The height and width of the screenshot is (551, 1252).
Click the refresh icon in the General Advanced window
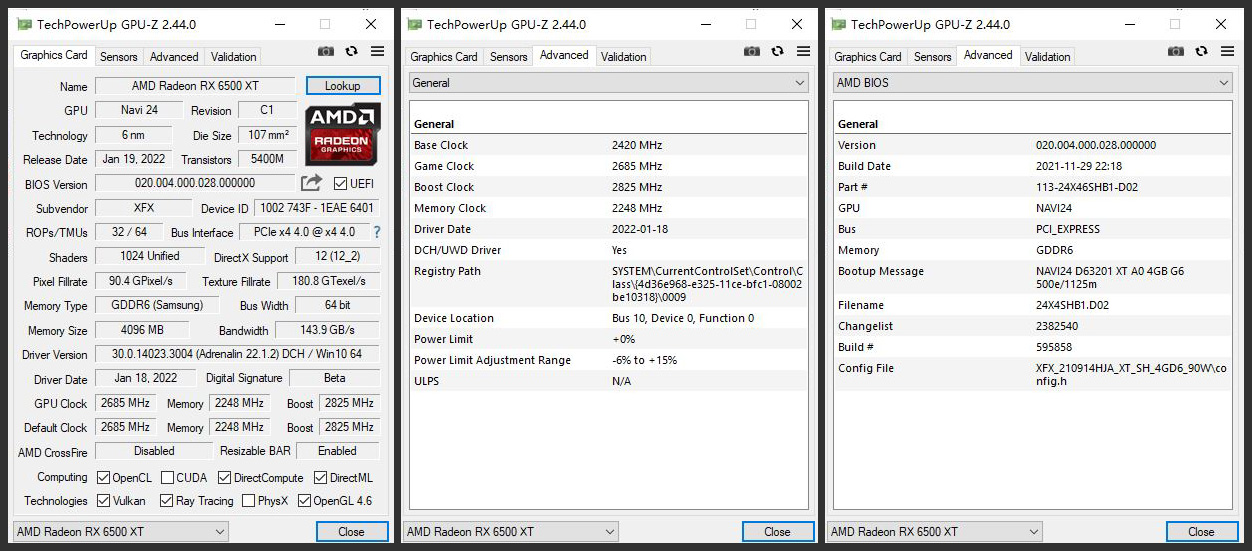click(776, 51)
